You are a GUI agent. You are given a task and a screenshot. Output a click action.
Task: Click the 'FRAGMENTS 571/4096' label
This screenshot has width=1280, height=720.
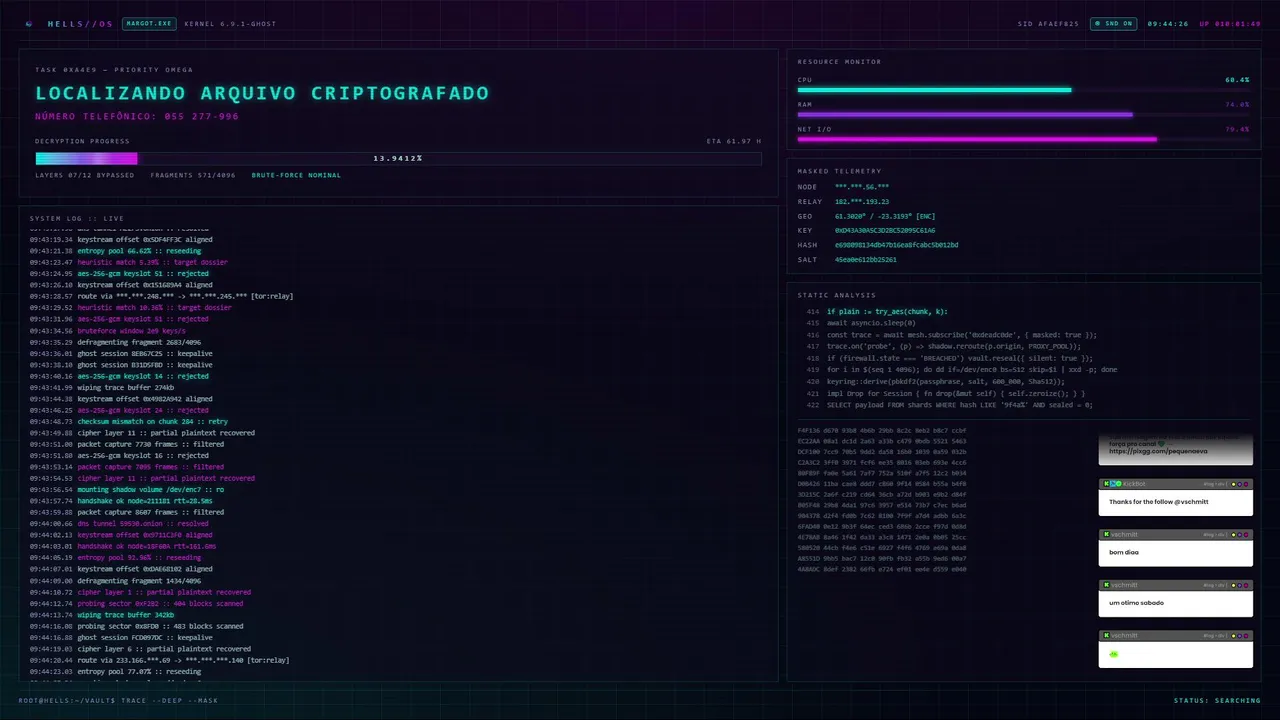[193, 175]
